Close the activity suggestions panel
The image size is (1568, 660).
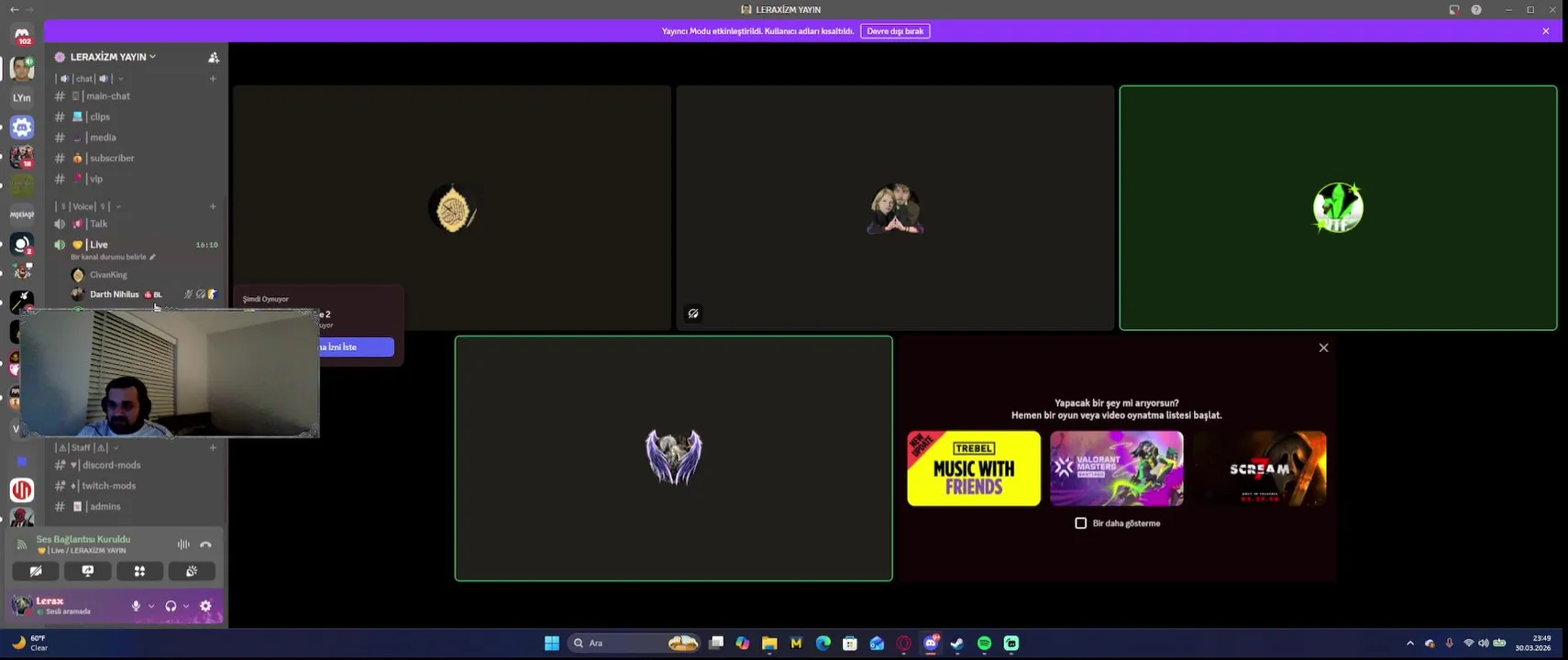[1323, 348]
